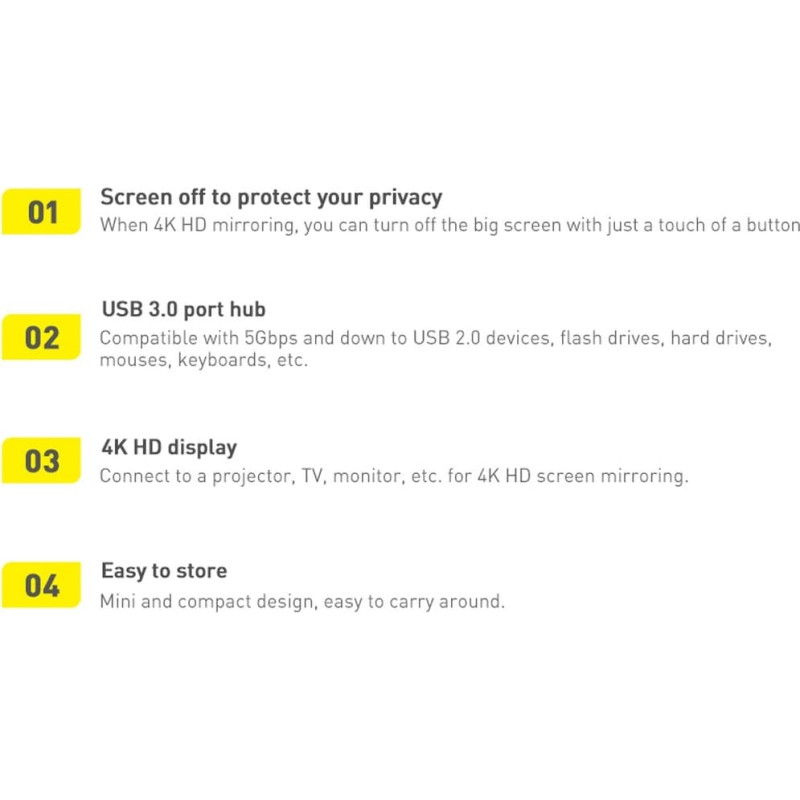Click the 'mouses, keyboards, etc.' text line
This screenshot has width=800, height=800.
pyautogui.click(x=204, y=360)
